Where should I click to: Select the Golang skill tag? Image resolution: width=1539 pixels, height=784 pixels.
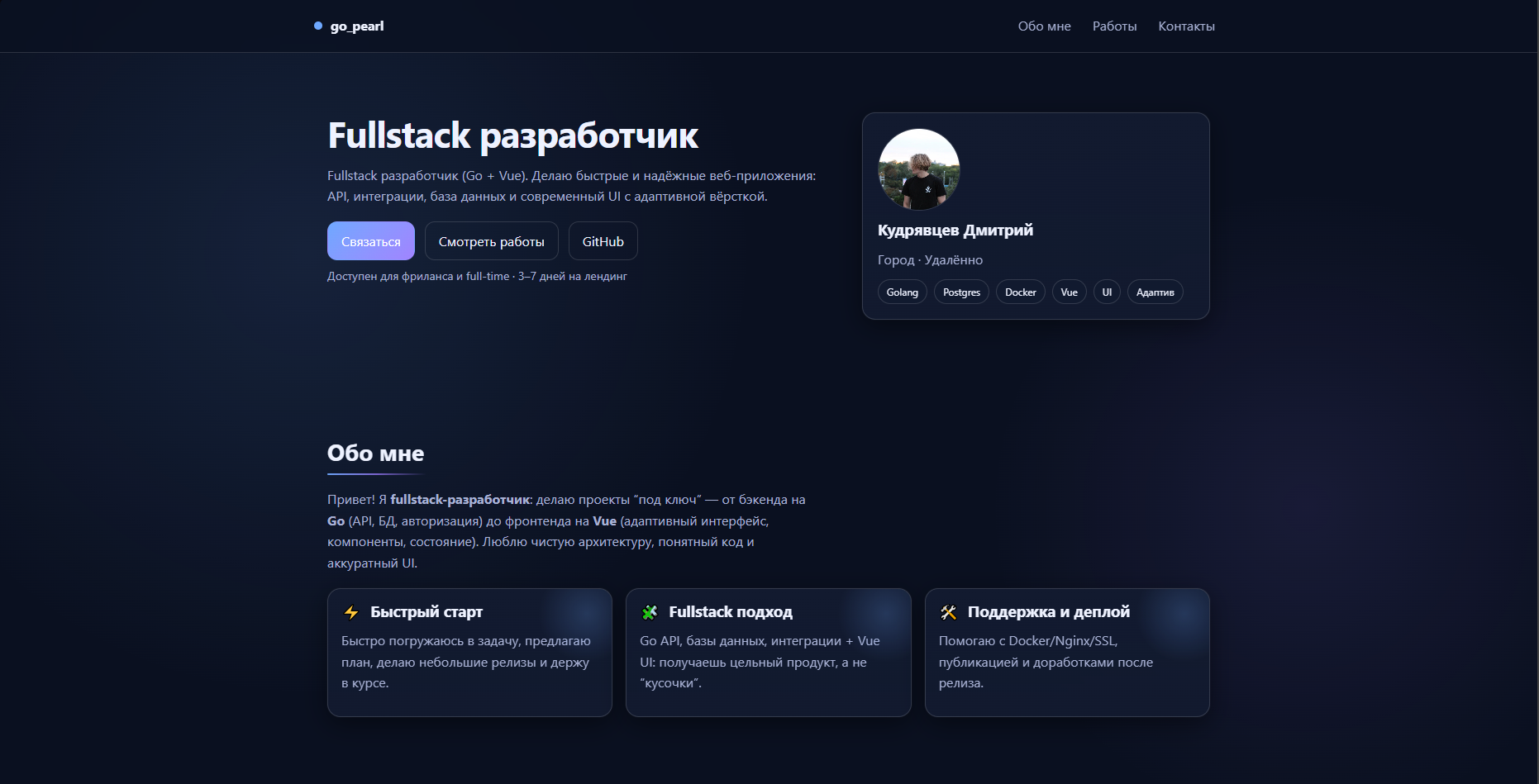coord(903,292)
